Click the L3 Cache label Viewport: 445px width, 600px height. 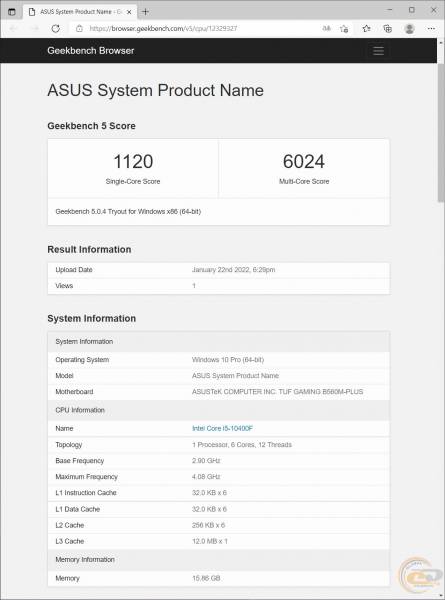click(x=70, y=541)
